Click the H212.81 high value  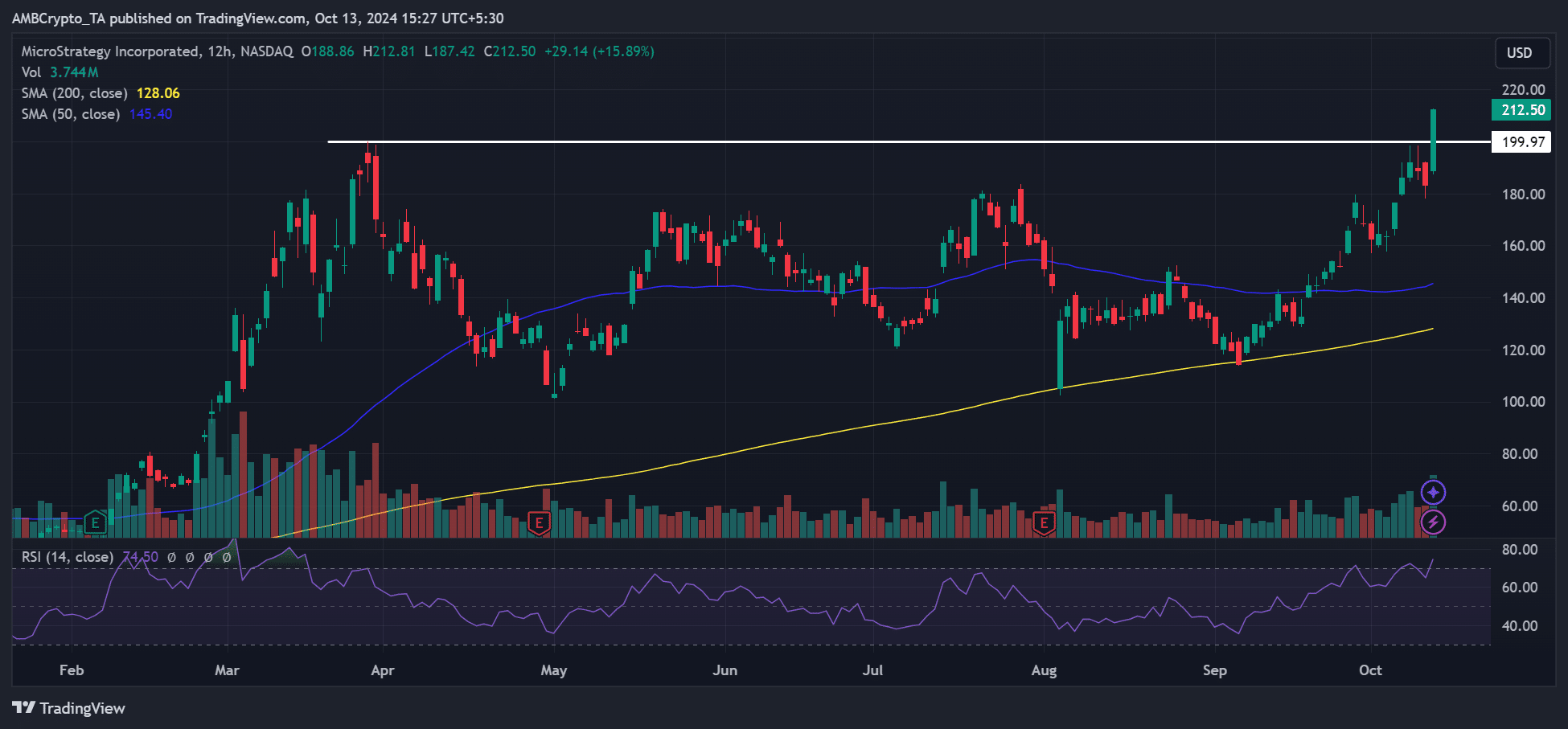[389, 51]
